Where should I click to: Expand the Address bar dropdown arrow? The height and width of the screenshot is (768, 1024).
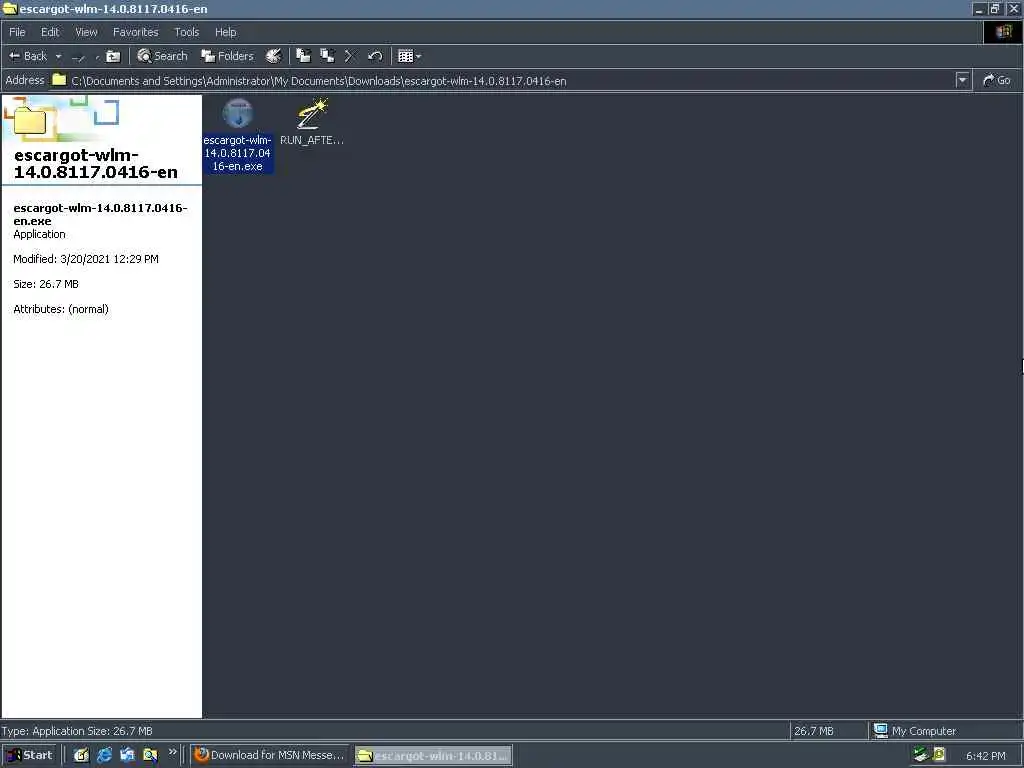pyautogui.click(x=962, y=80)
